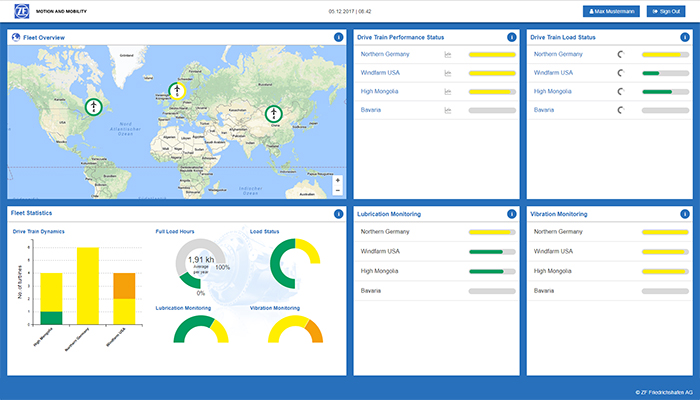Click the Northern Germany bar in Drive Train Dynamics
The width and height of the screenshot is (700, 400).
coord(88,286)
